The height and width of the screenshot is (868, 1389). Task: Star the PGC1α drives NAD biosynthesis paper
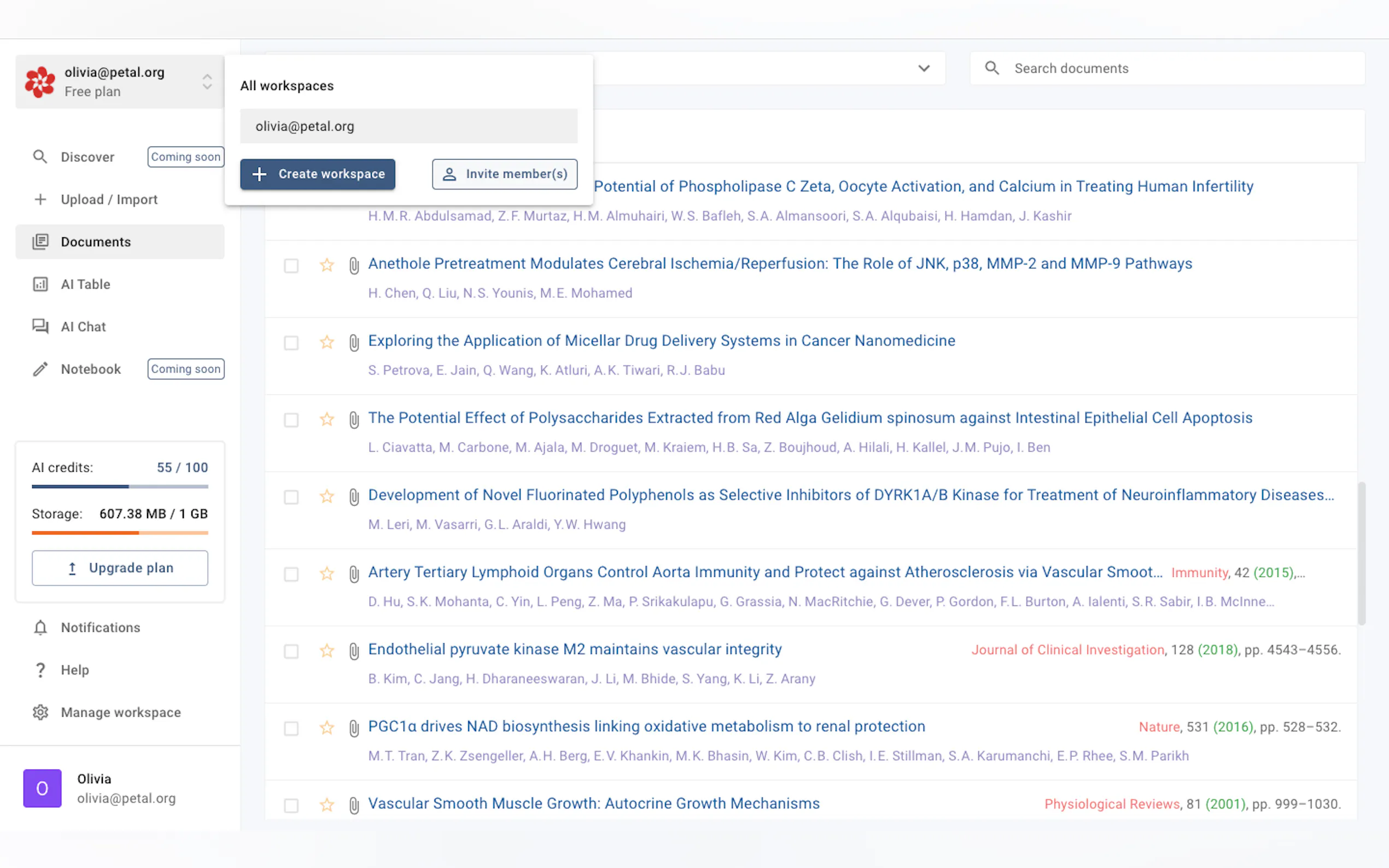pos(326,728)
